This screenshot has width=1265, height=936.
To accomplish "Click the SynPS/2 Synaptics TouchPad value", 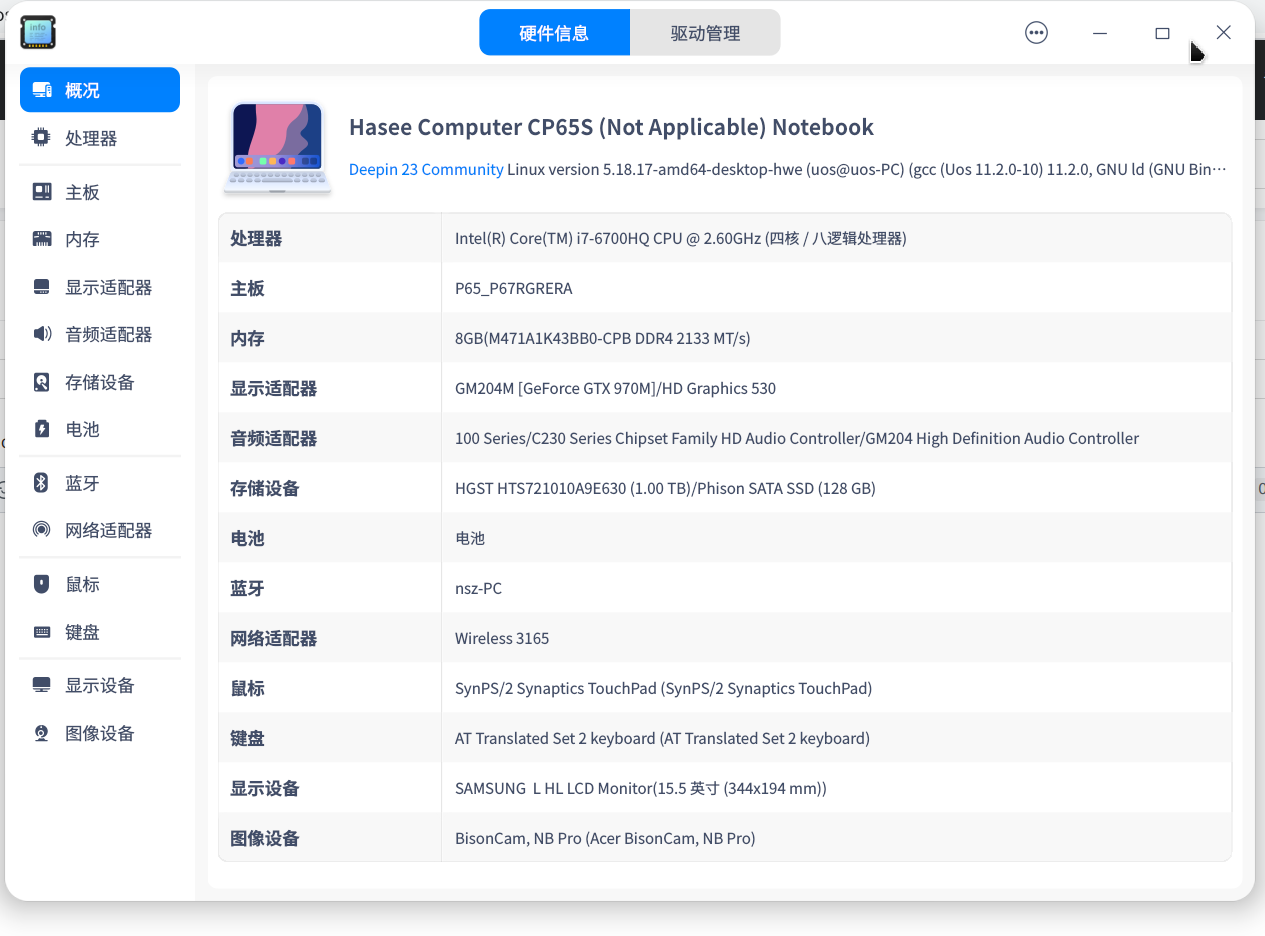I will (x=664, y=688).
